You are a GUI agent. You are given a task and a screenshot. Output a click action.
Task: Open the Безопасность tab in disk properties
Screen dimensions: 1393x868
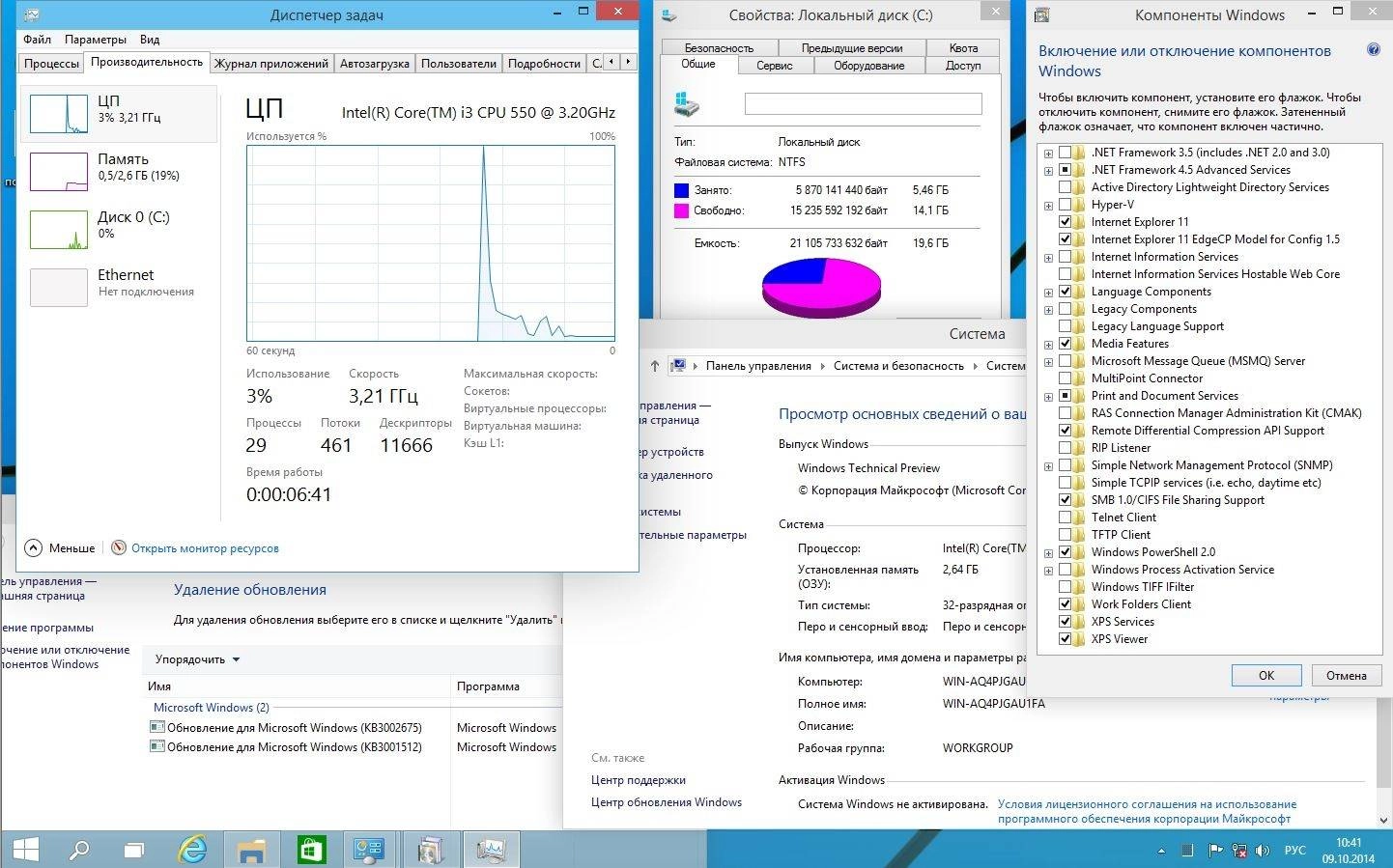click(719, 48)
